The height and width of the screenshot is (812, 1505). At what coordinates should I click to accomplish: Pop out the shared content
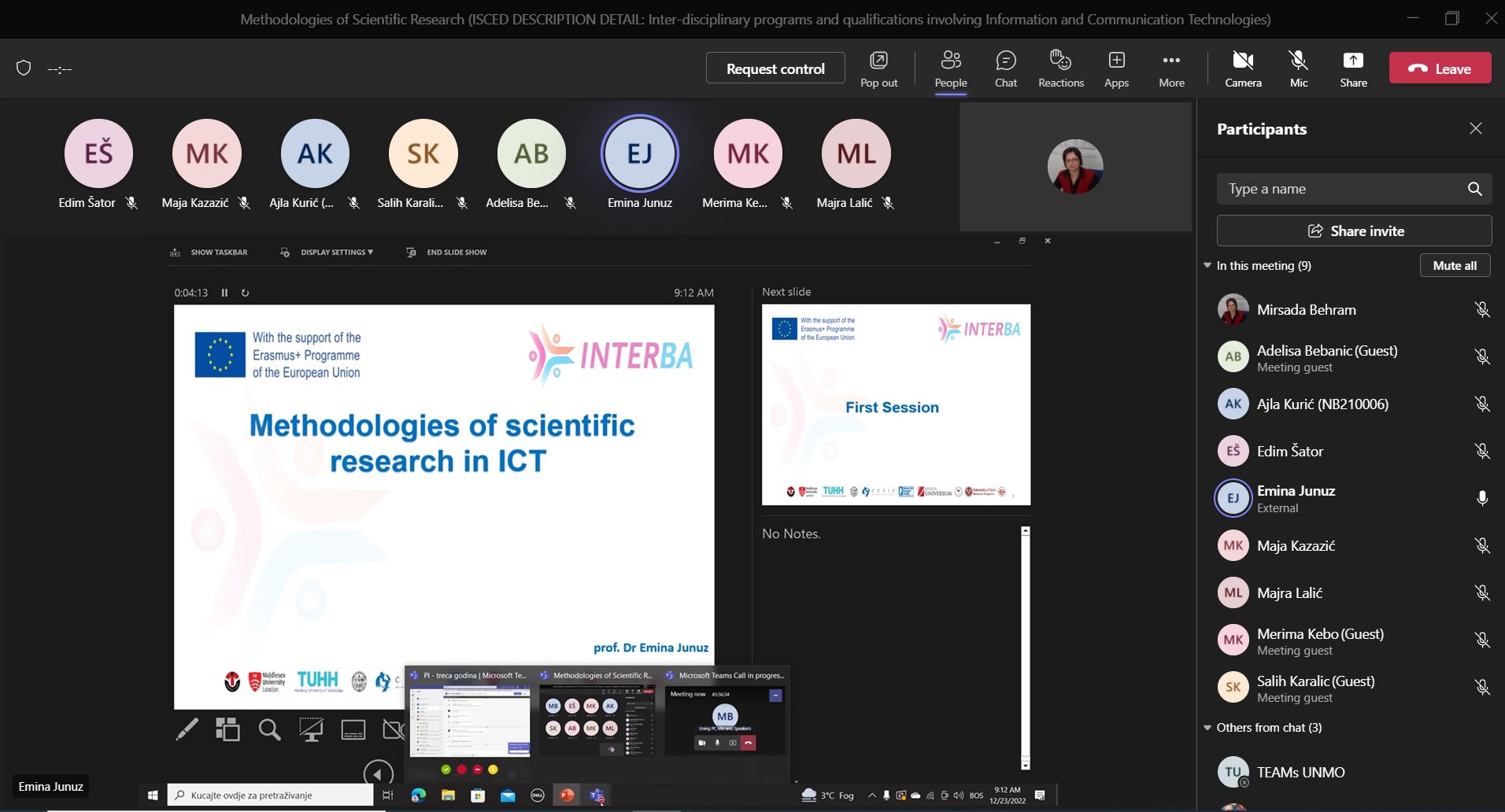pos(878,69)
